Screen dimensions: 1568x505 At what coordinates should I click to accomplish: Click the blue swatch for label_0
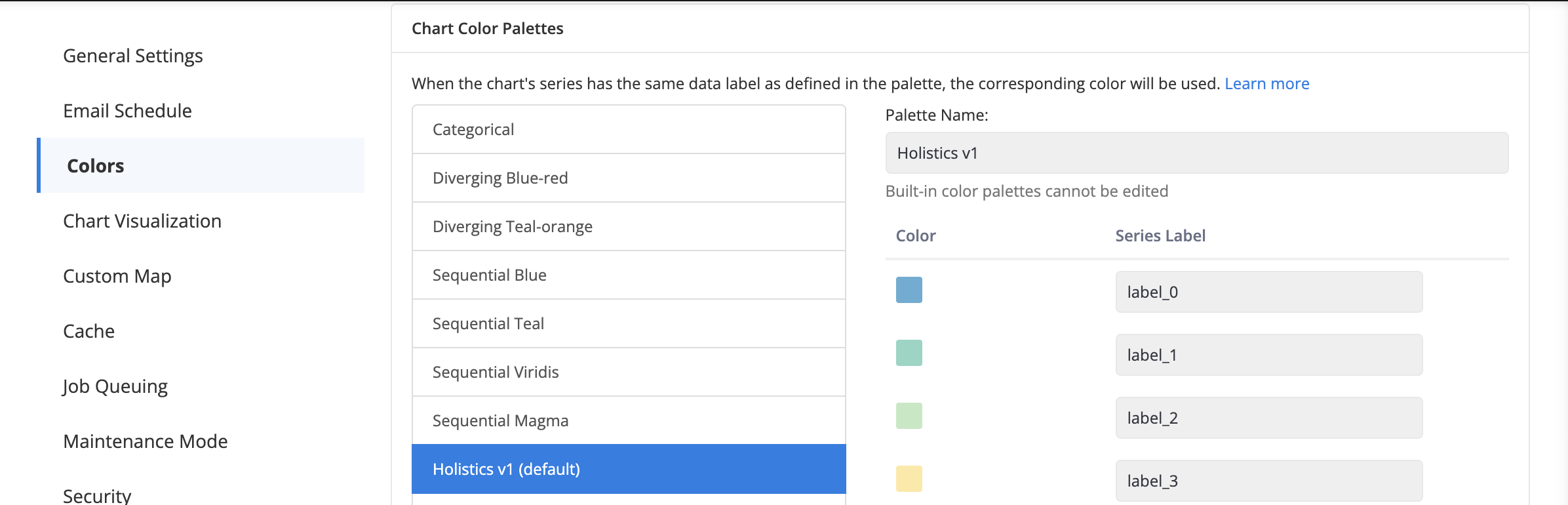pos(909,290)
